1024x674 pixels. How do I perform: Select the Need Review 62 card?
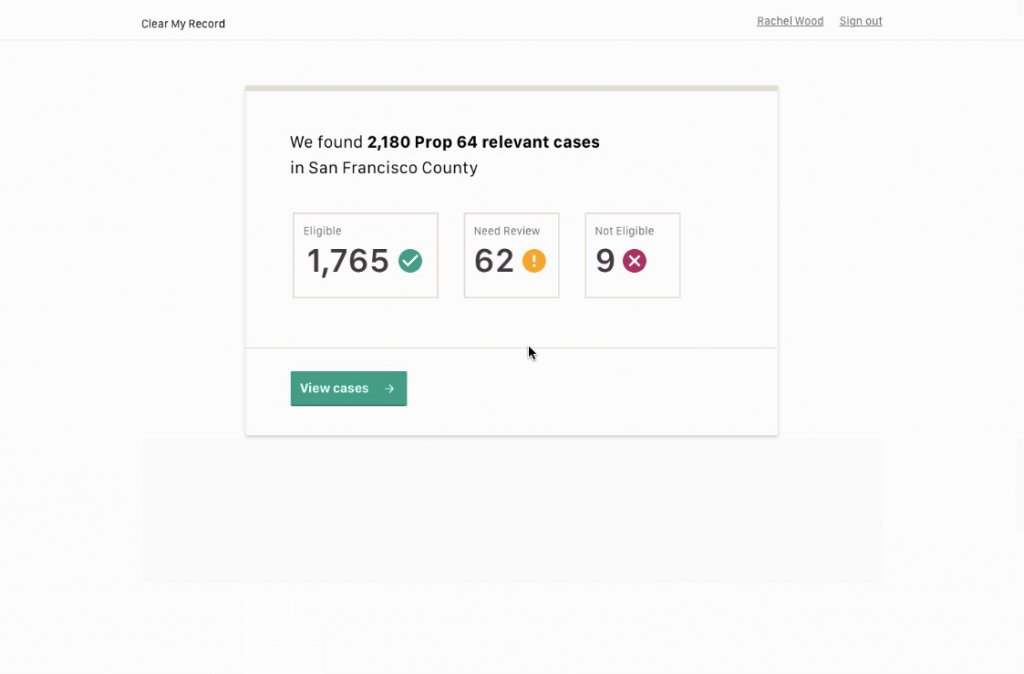pyautogui.click(x=511, y=255)
